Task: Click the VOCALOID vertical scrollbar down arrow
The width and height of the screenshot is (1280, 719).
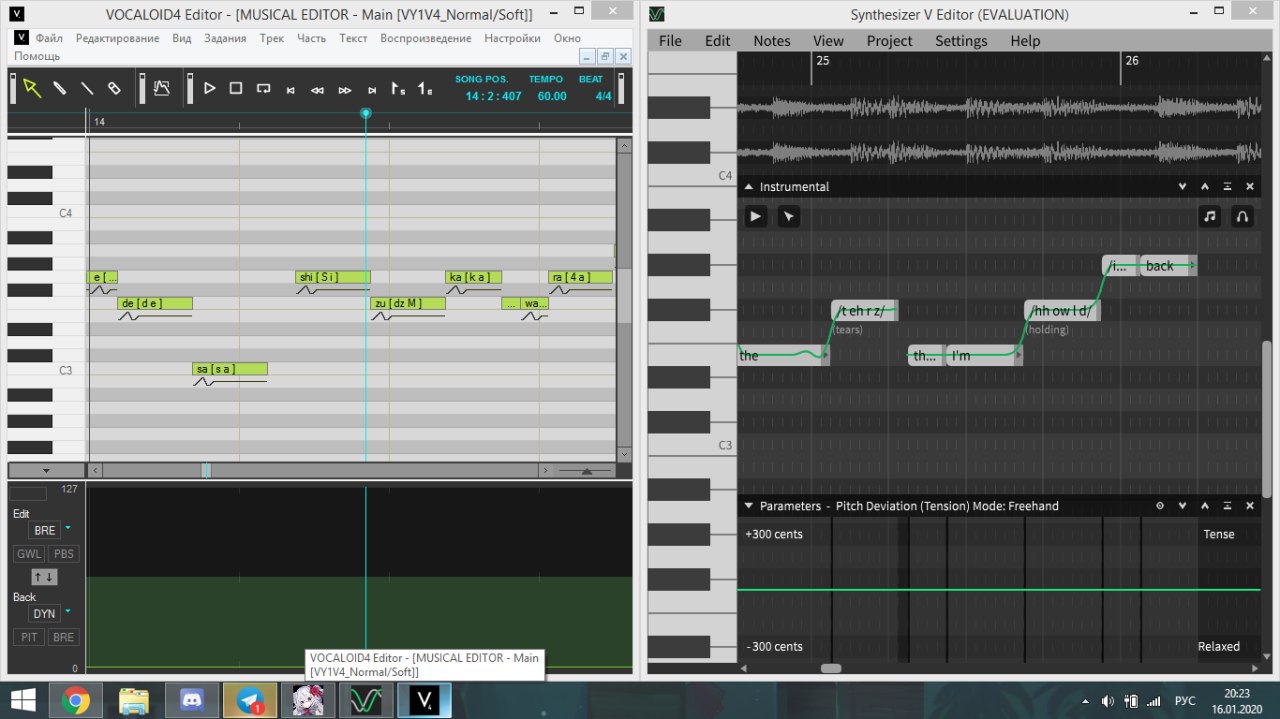Action: 624,454
